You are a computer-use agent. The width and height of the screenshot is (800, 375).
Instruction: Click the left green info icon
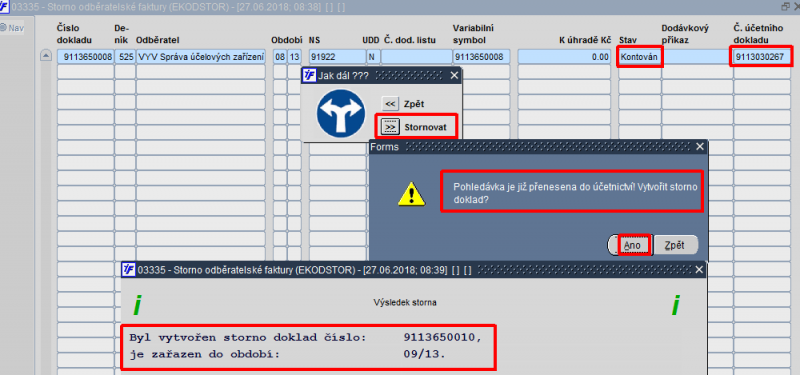pyautogui.click(x=137, y=305)
